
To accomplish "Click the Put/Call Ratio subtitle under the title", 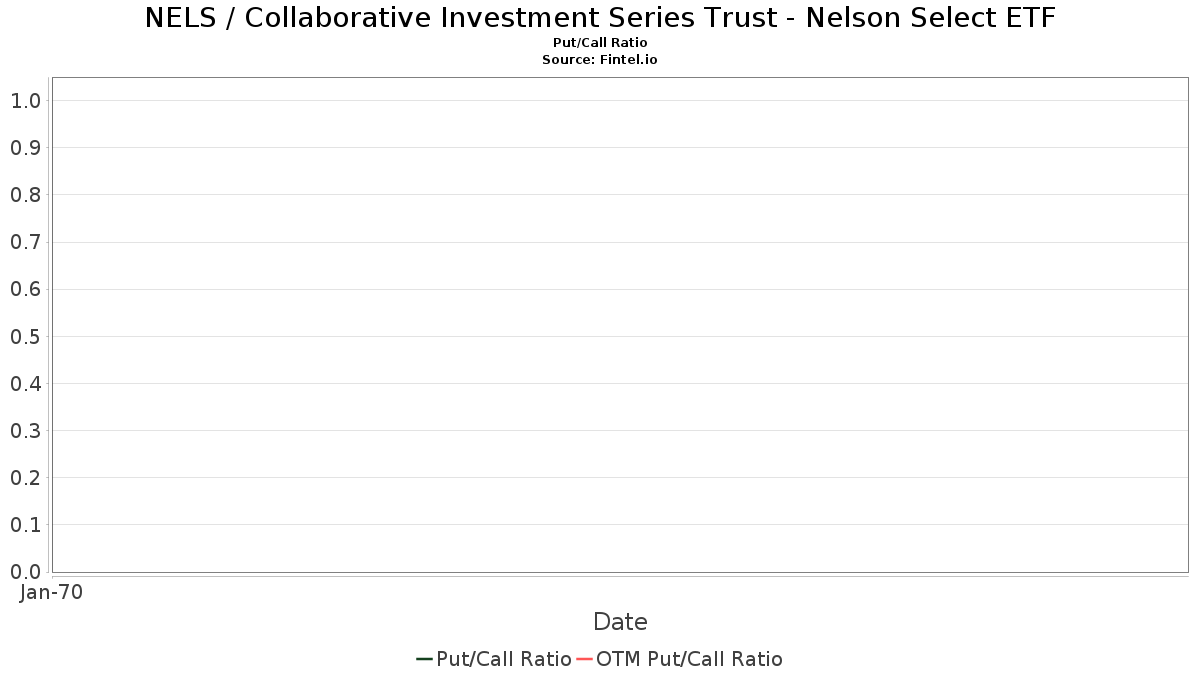I will click(x=600, y=43).
